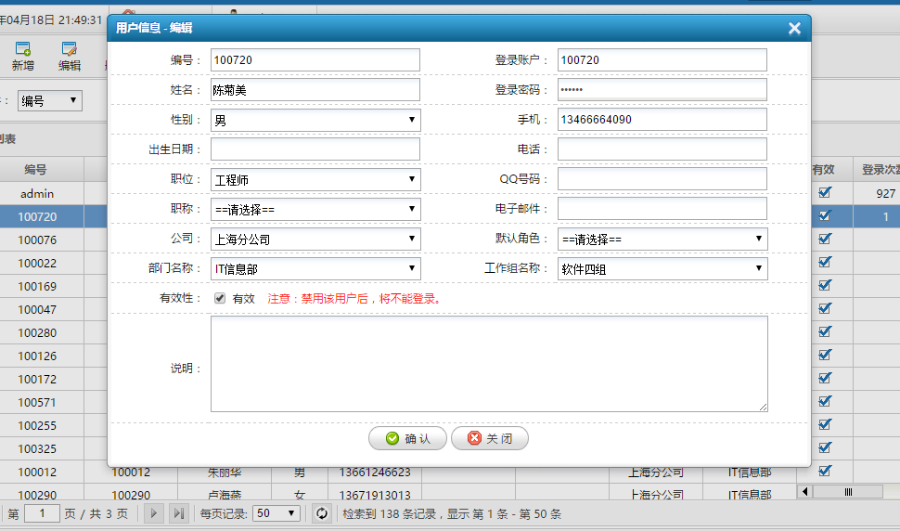Go to next page arrow in pager
Image resolution: width=900 pixels, height=531 pixels.
point(154,513)
